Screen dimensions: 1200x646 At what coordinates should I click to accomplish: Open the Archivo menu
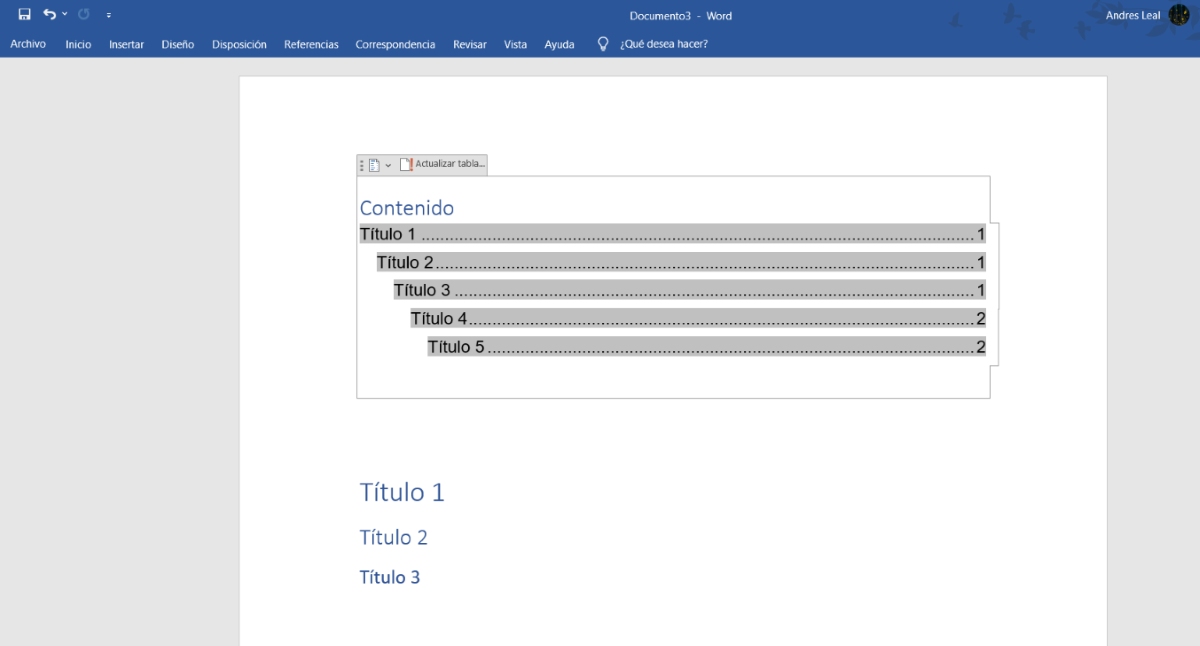tap(28, 44)
